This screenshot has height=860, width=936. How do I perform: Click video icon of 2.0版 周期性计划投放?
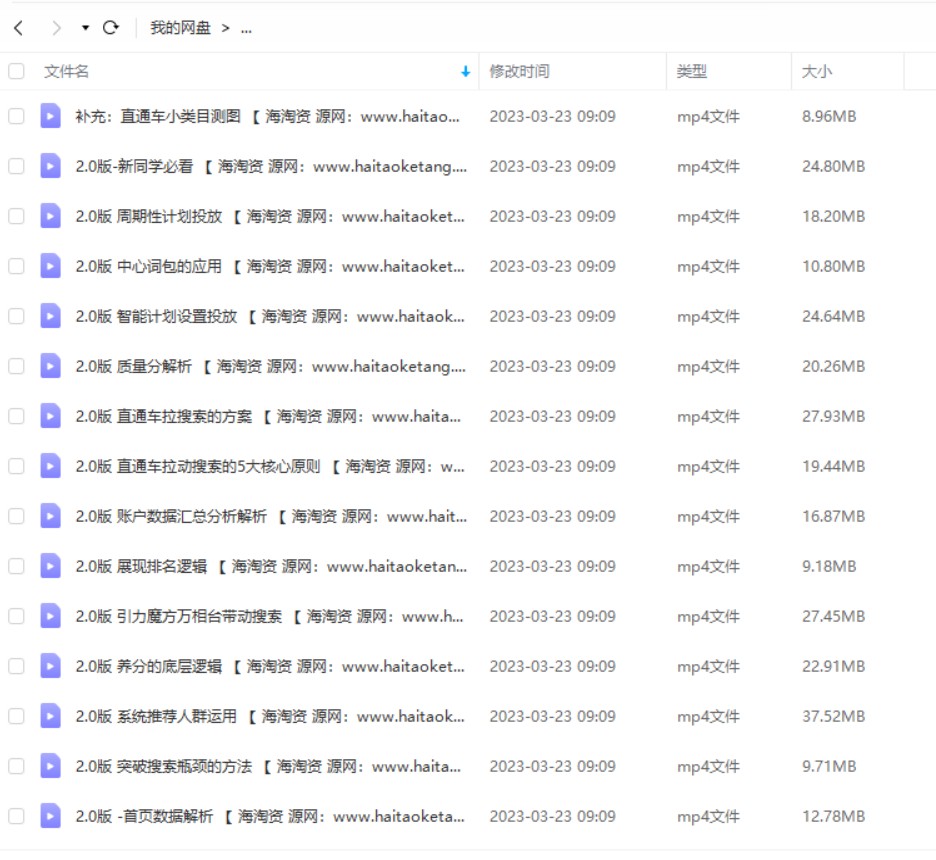coord(50,216)
